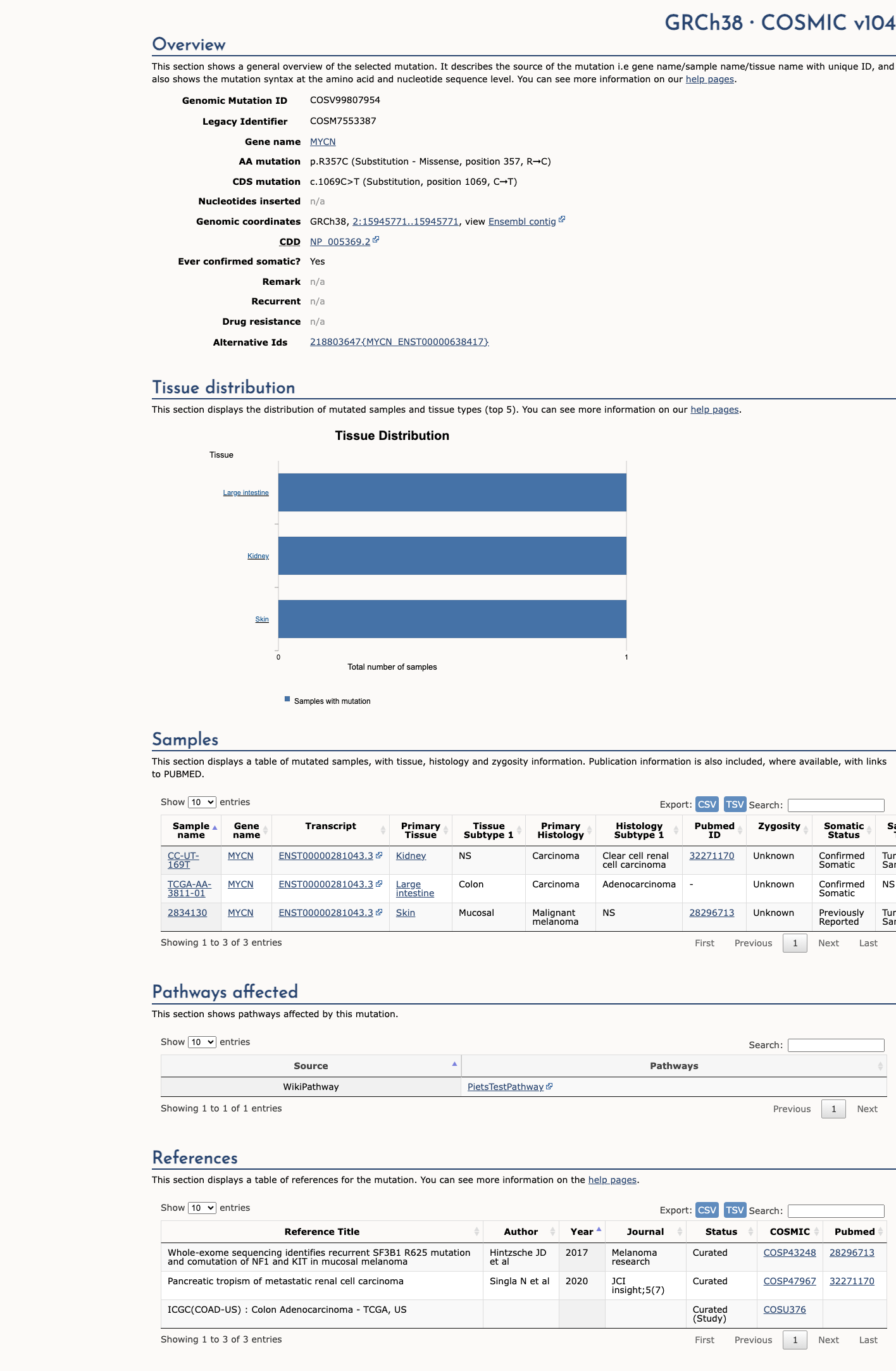
Task: Click external link icon in CC-UT-169T transcript cell
Action: tap(379, 855)
